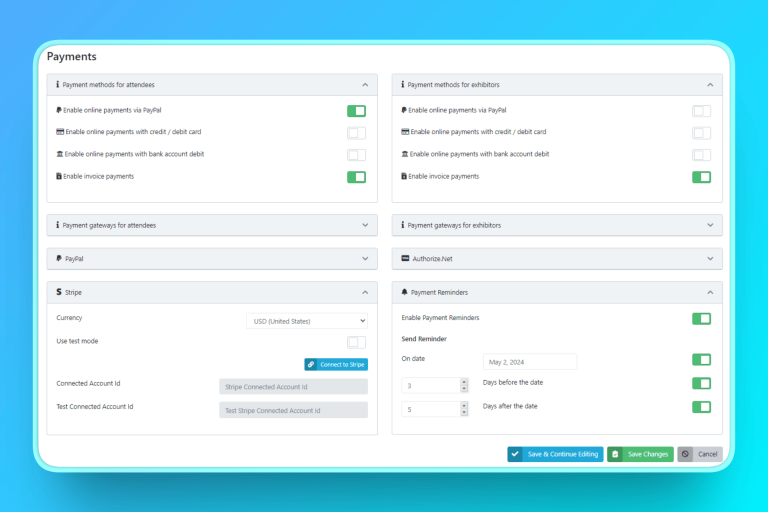Click the invoice icon in exhibitors invoice payments row
The width and height of the screenshot is (768, 512).
pyautogui.click(x=404, y=176)
